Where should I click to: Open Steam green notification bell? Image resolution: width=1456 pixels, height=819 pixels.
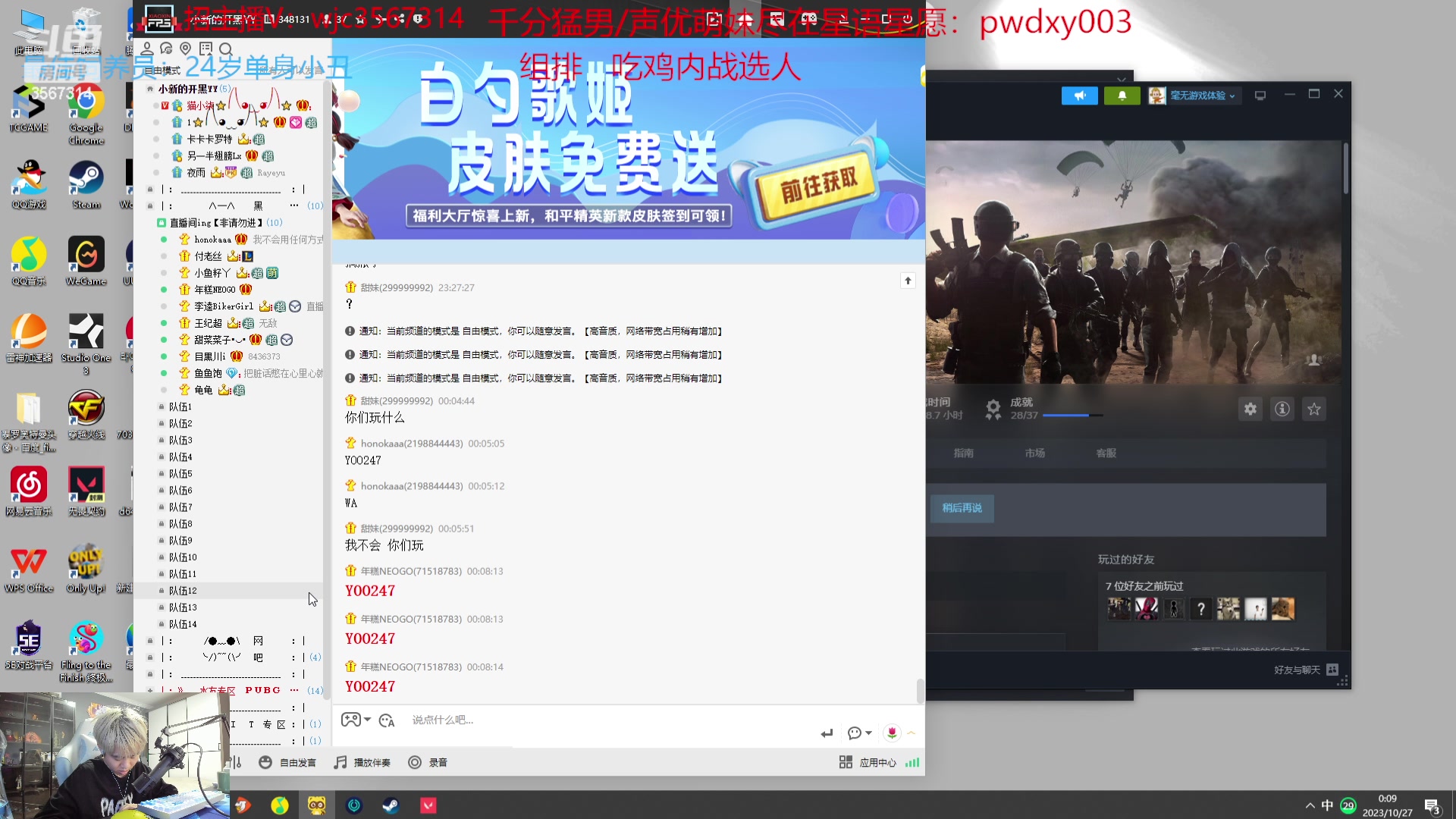click(x=1122, y=96)
